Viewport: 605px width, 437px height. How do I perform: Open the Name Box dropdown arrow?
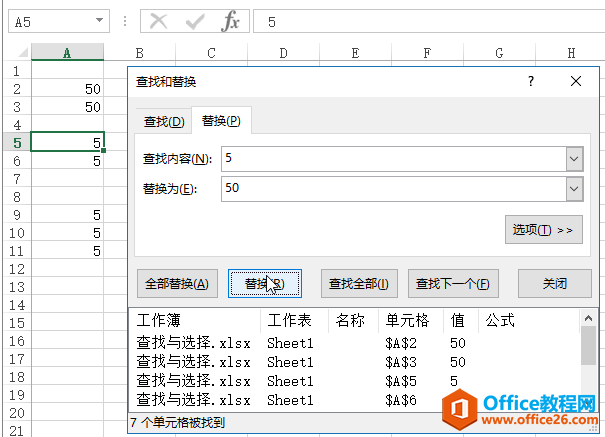(99, 21)
